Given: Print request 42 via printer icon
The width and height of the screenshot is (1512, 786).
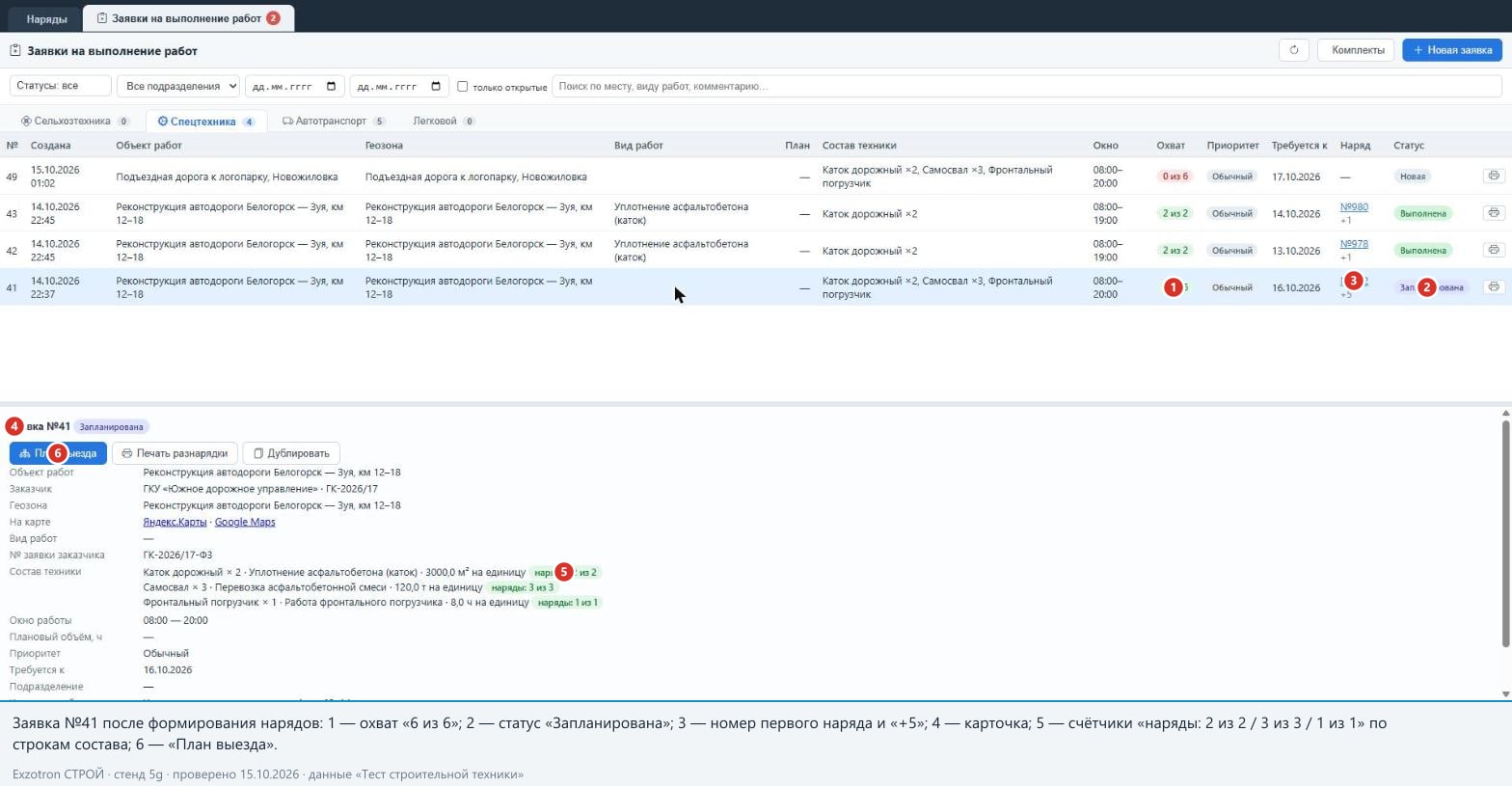Looking at the screenshot, I should (x=1494, y=250).
